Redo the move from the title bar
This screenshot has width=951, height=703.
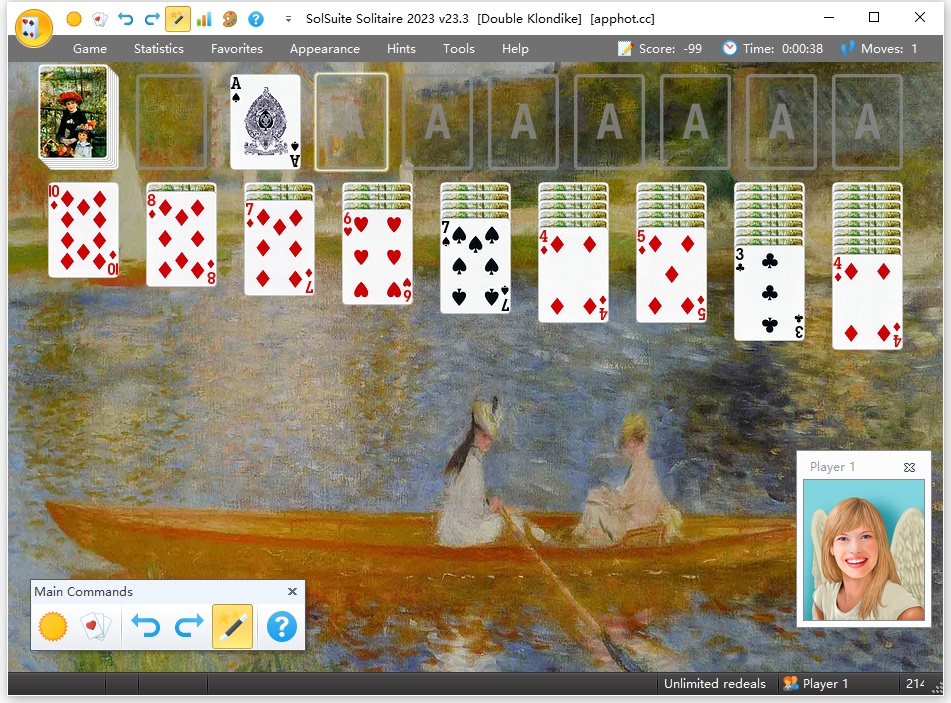pyautogui.click(x=152, y=19)
